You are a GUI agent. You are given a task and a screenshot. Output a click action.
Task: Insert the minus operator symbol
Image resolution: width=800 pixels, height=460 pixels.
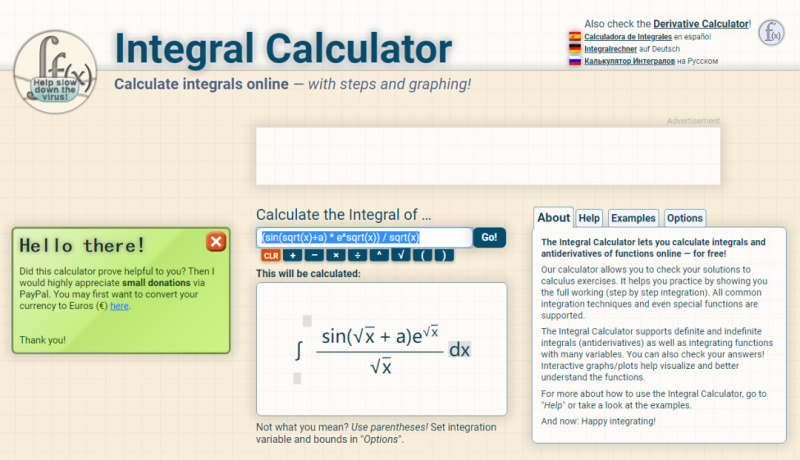(x=314, y=255)
